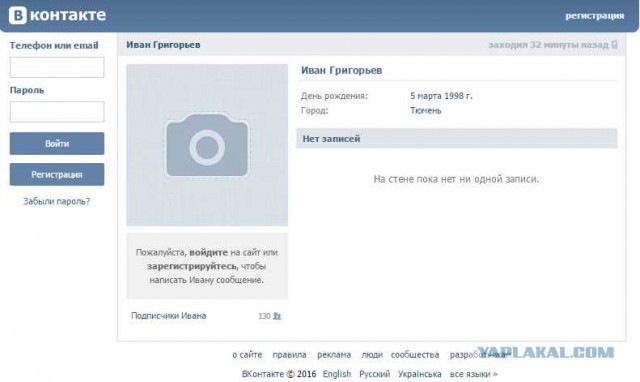Open the регистрация link in the header
This screenshot has width=640, height=382.
click(x=594, y=16)
